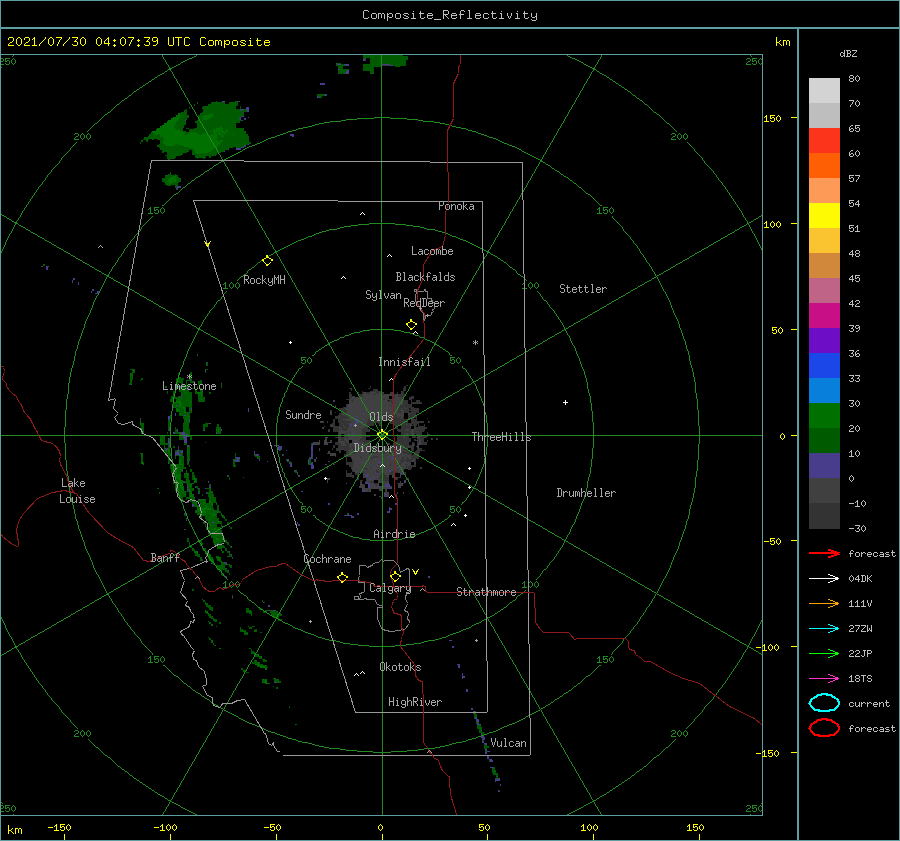The height and width of the screenshot is (841, 900).
Task: Click the Banff town label
Action: click(165, 557)
